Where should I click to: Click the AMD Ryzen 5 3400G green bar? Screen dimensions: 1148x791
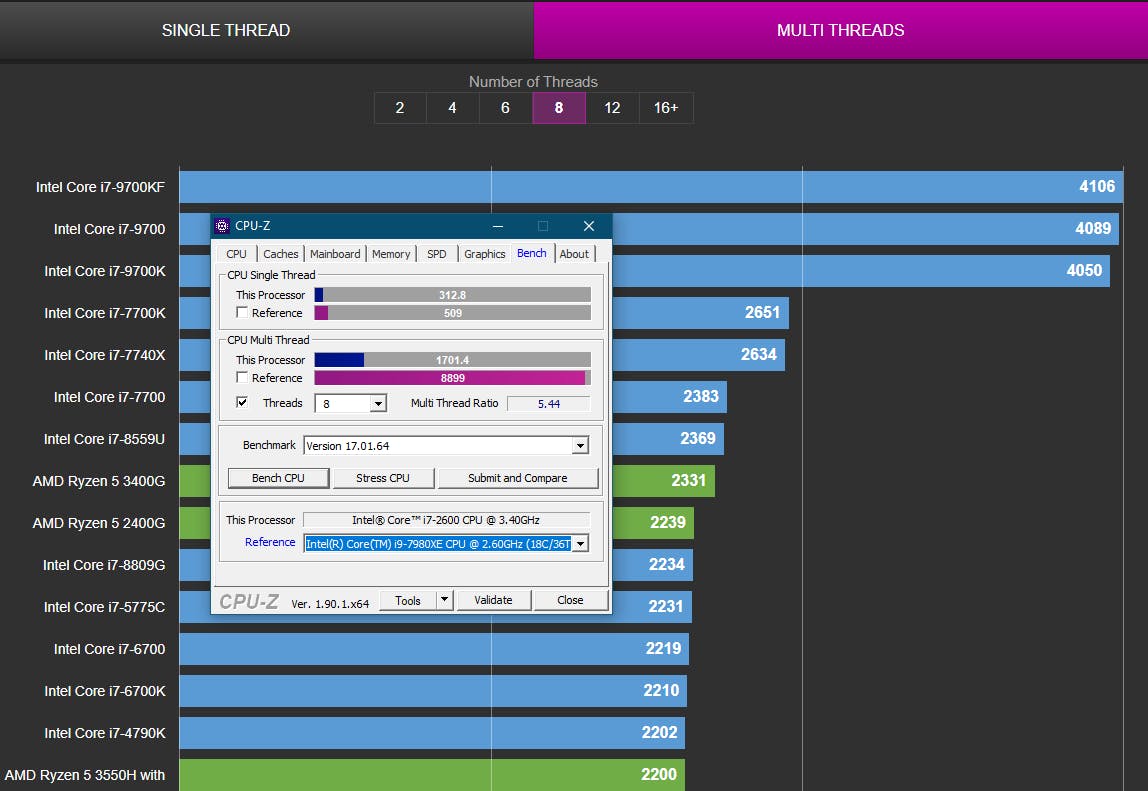[x=663, y=480]
